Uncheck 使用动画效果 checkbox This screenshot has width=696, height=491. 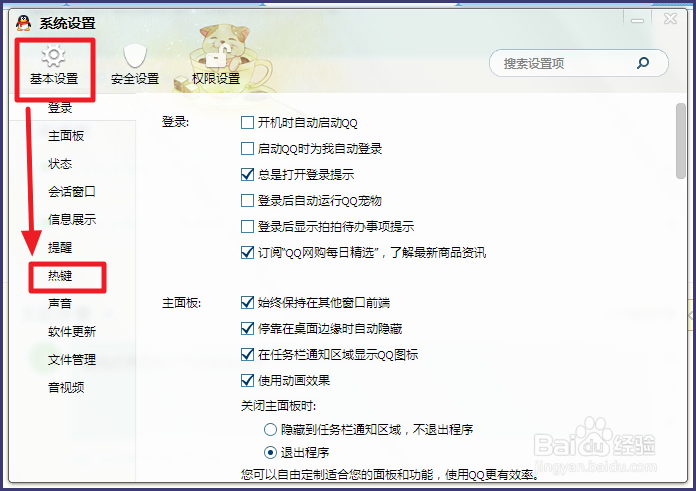pos(247,381)
